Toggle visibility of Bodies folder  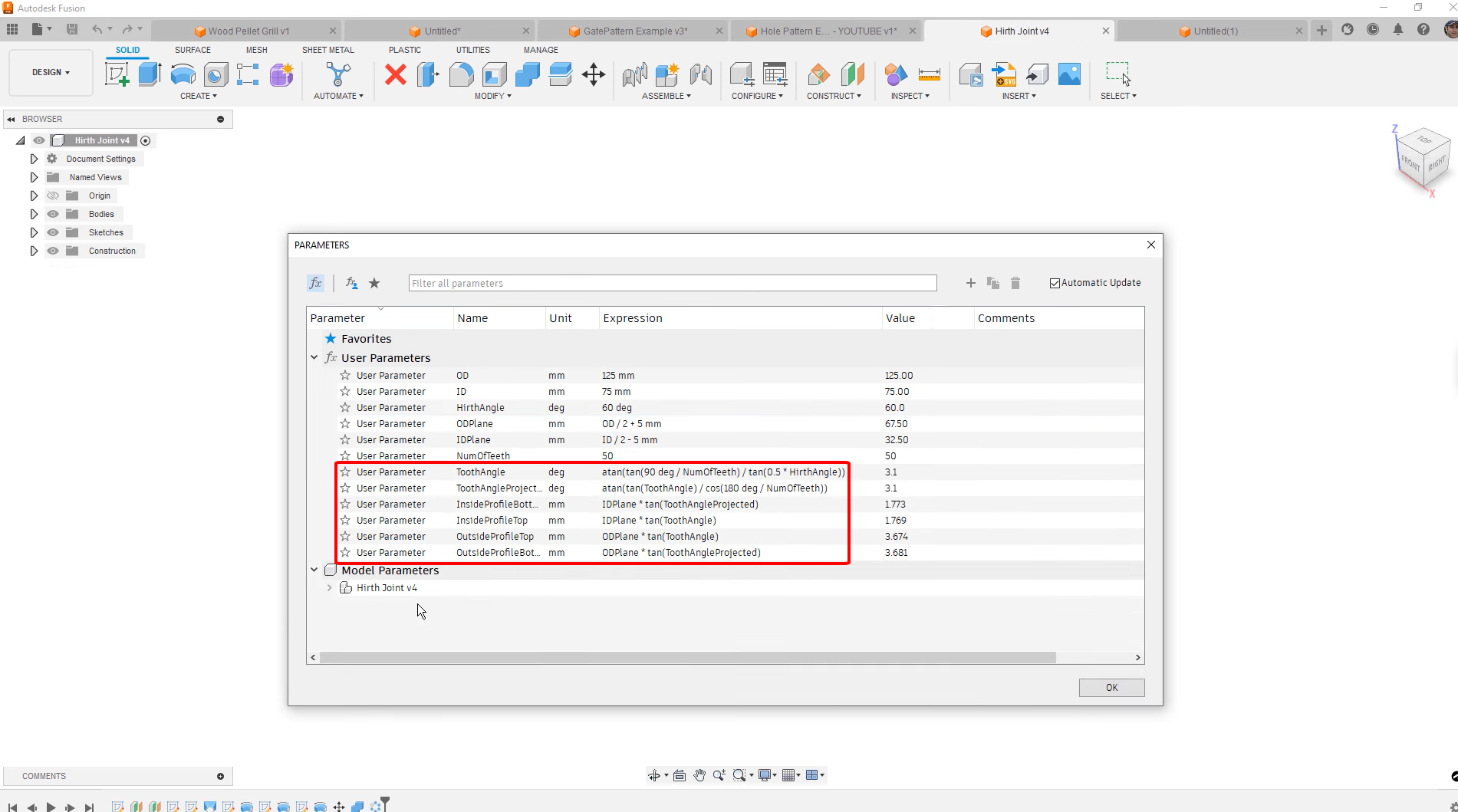point(53,214)
